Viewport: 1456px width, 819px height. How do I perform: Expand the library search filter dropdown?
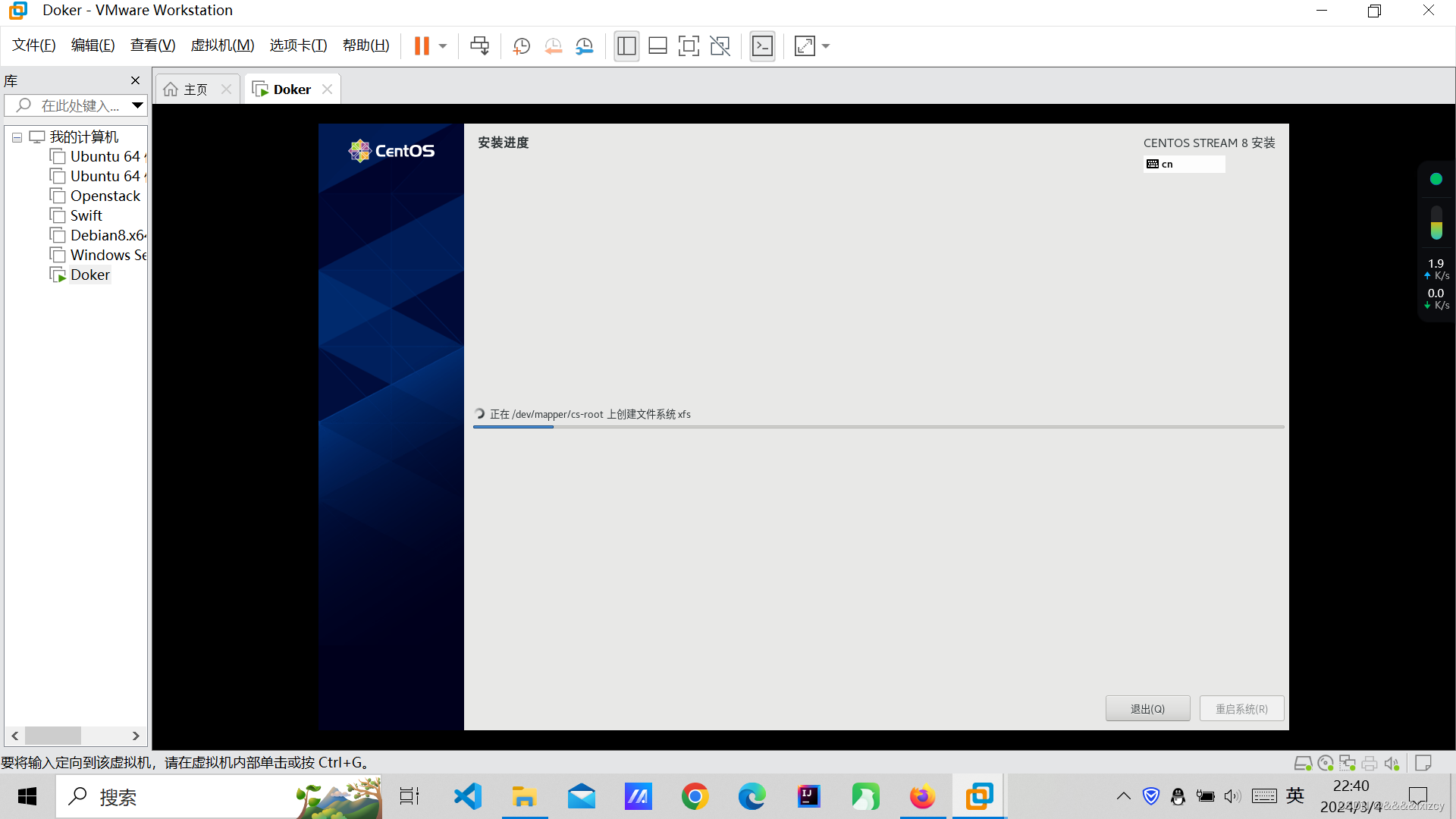click(137, 105)
